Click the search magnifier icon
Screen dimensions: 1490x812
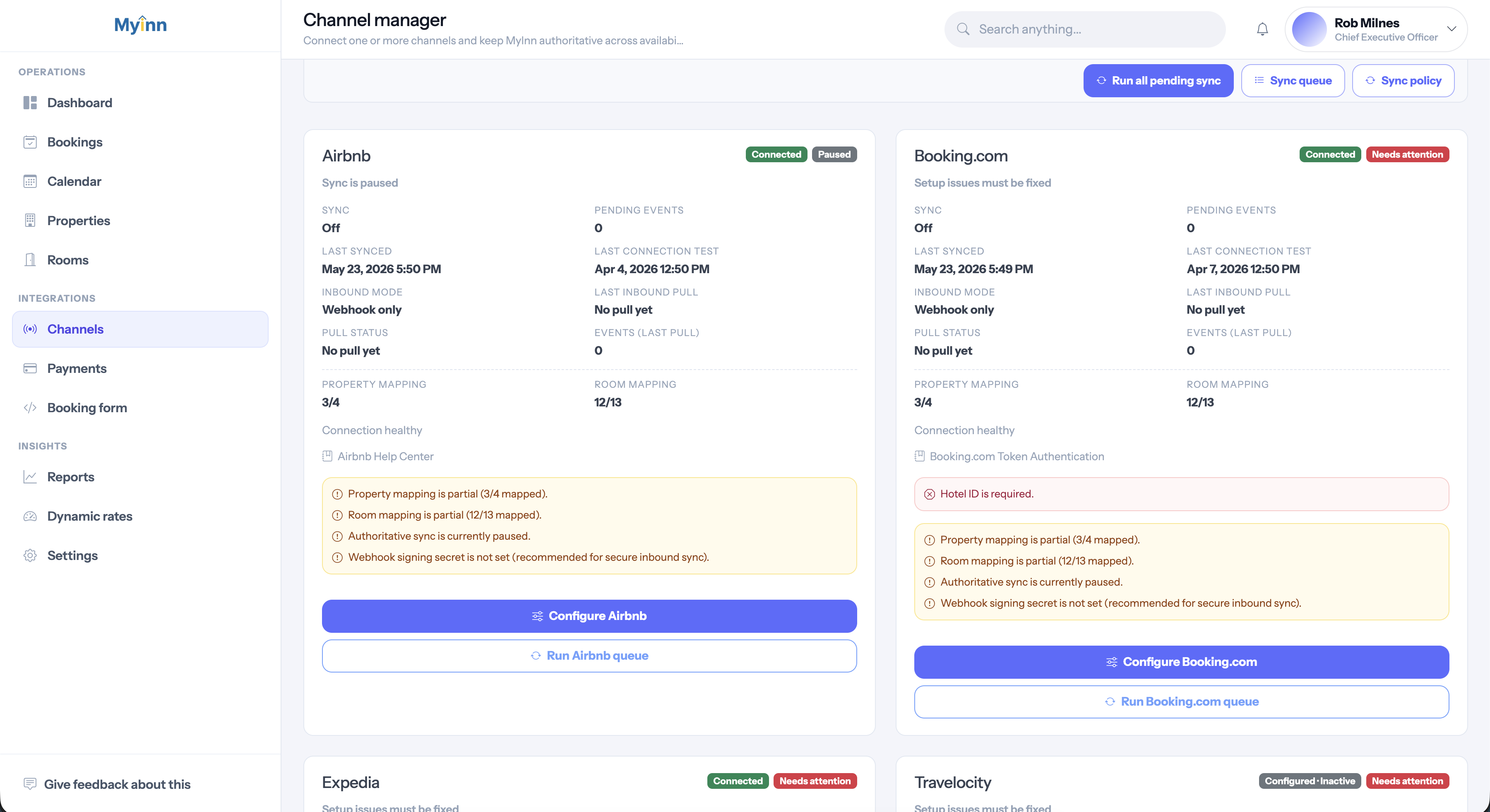tap(962, 29)
